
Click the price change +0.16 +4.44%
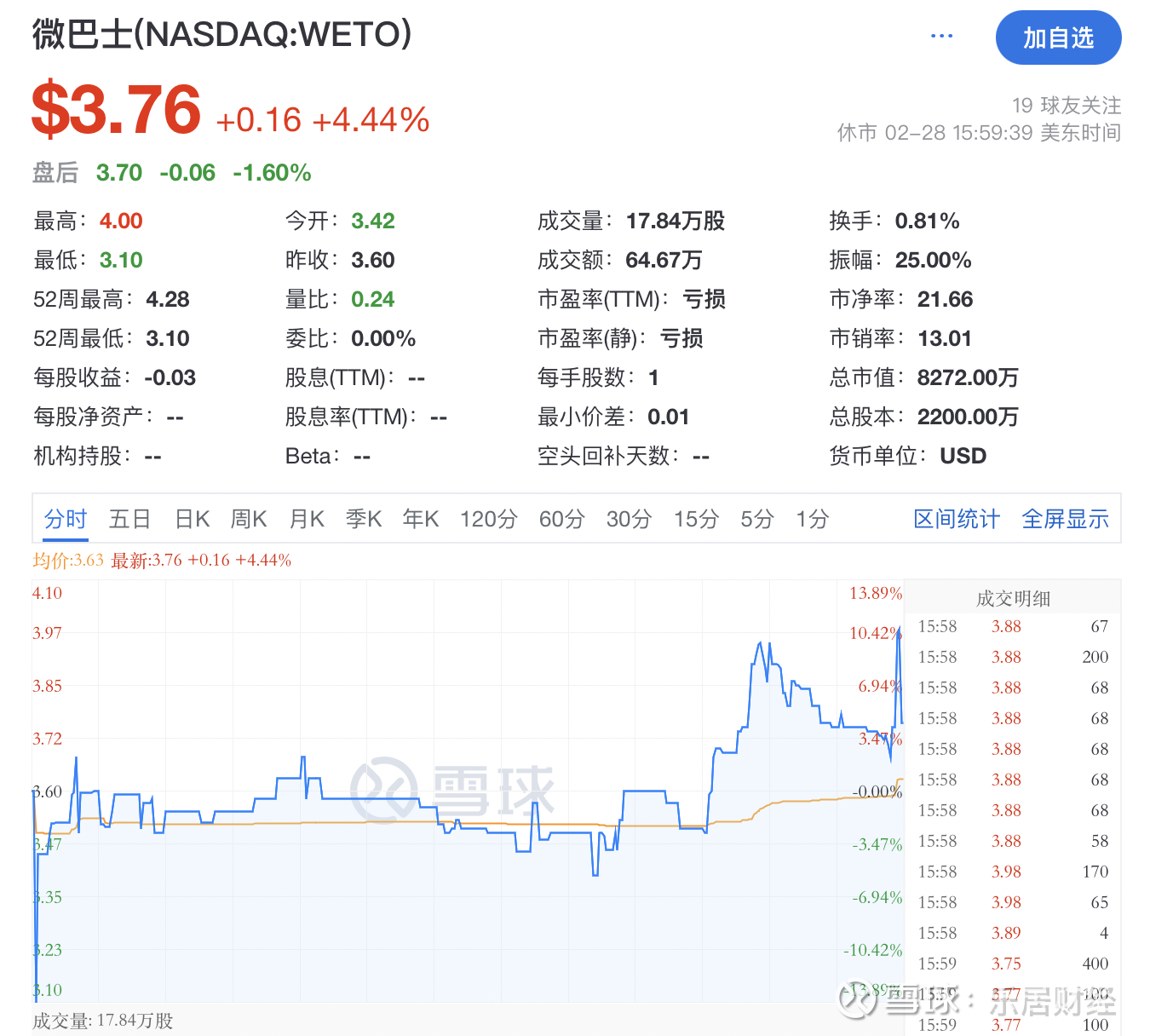point(323,120)
